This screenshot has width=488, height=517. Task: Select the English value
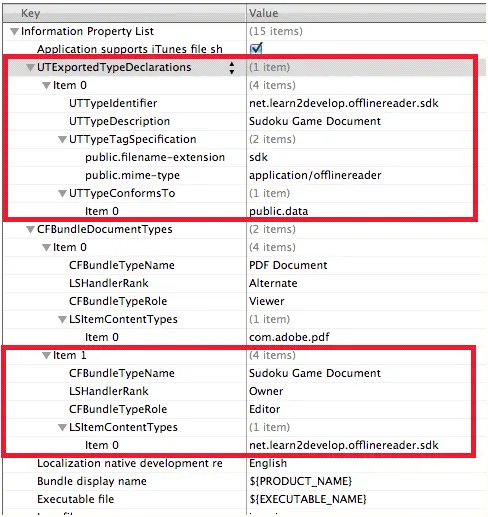(x=268, y=463)
